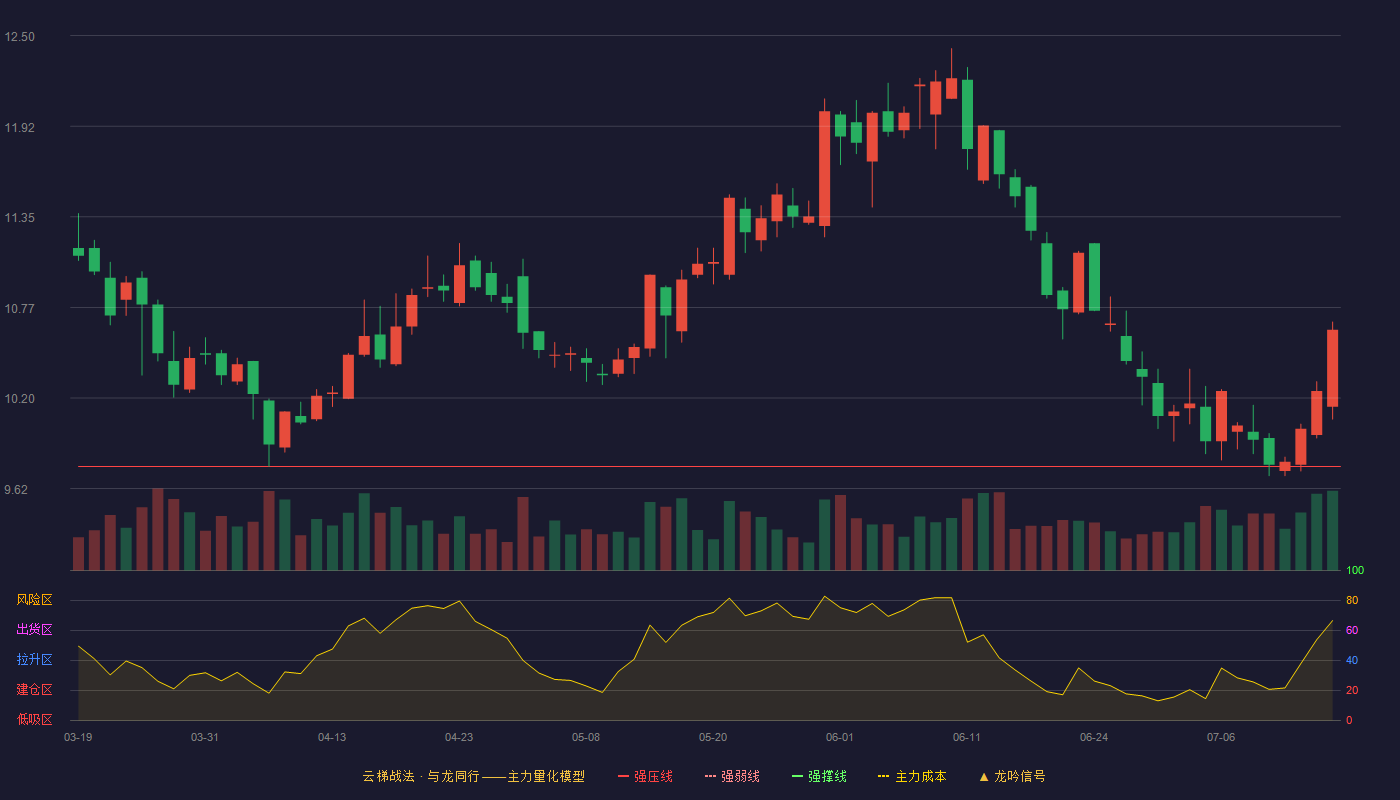Click the red line marker before 强压线
Screen dimensions: 1400x800
coord(624,776)
